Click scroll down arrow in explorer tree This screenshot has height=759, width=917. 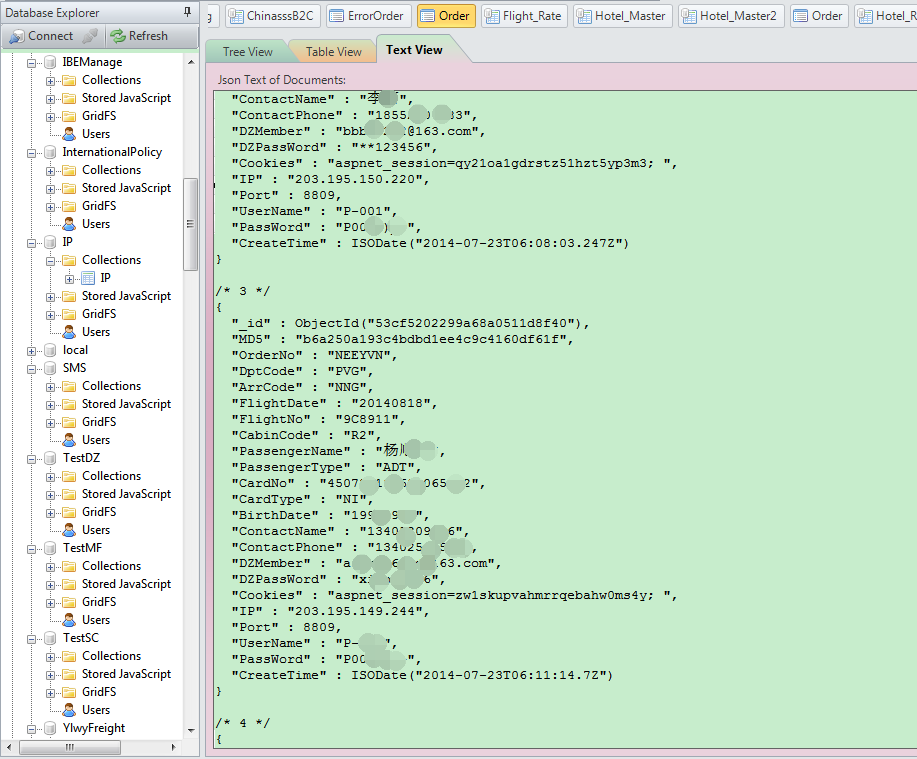point(191,730)
